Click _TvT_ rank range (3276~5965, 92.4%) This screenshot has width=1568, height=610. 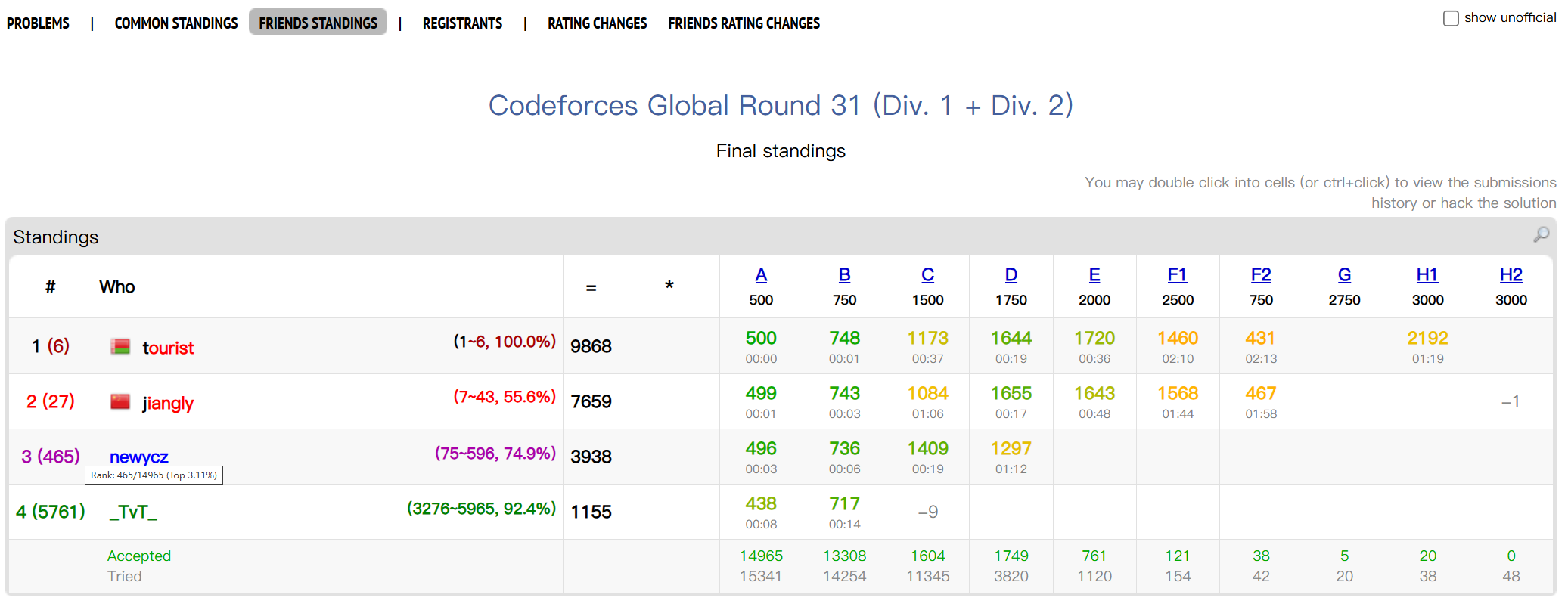tap(481, 509)
